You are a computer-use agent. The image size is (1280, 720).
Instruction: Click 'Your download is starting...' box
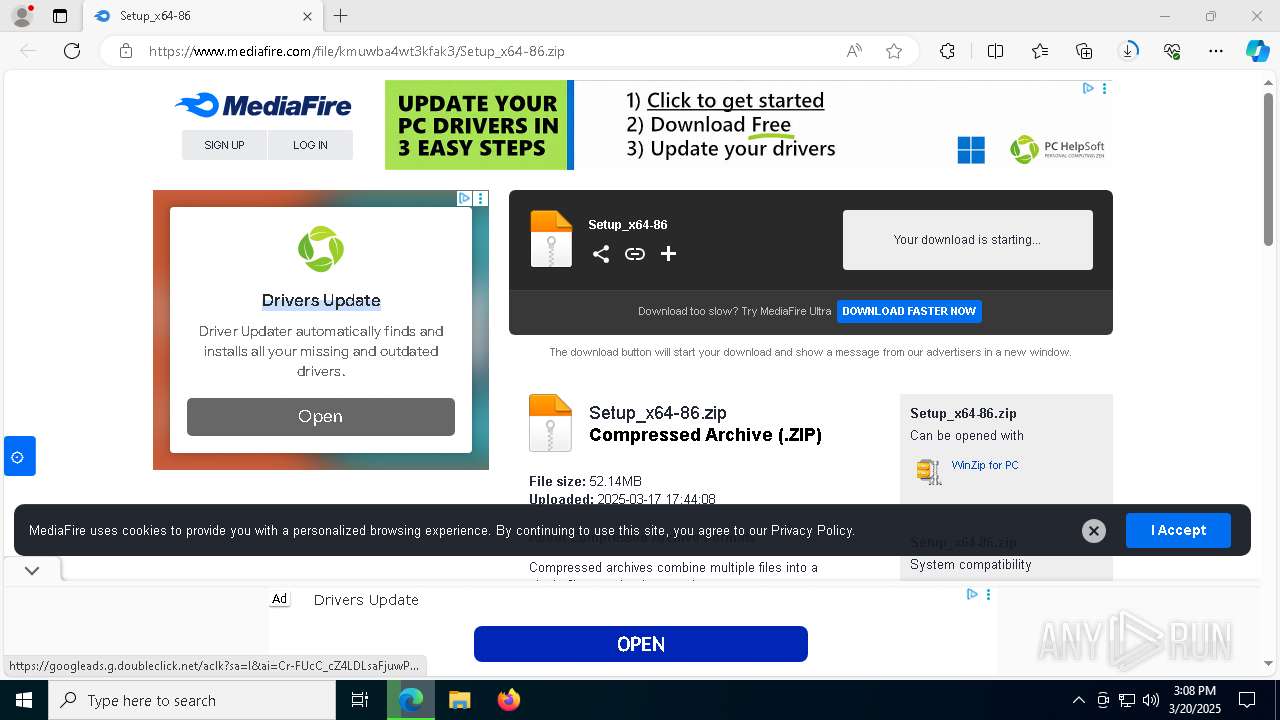pyautogui.click(x=967, y=240)
